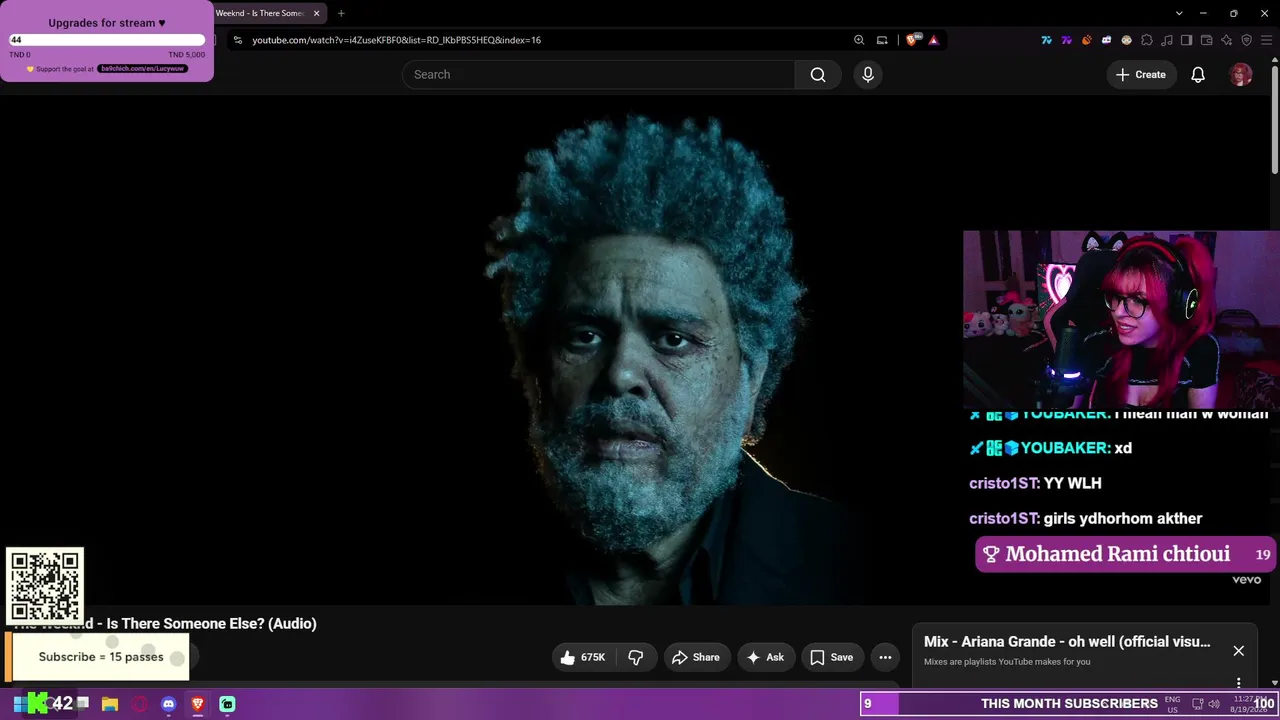Save the video to a playlist
Image resolution: width=1280 pixels, height=720 pixels.
click(x=831, y=657)
